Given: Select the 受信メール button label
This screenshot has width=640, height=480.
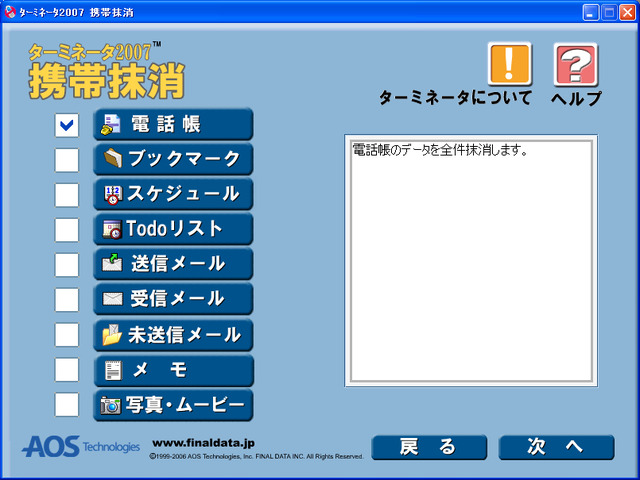Looking at the screenshot, I should tap(178, 298).
